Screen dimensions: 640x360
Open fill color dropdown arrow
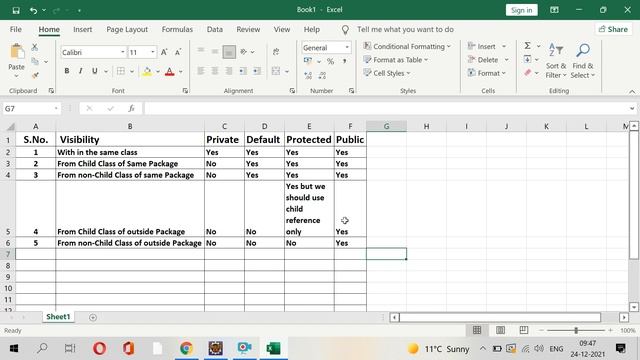click(158, 72)
